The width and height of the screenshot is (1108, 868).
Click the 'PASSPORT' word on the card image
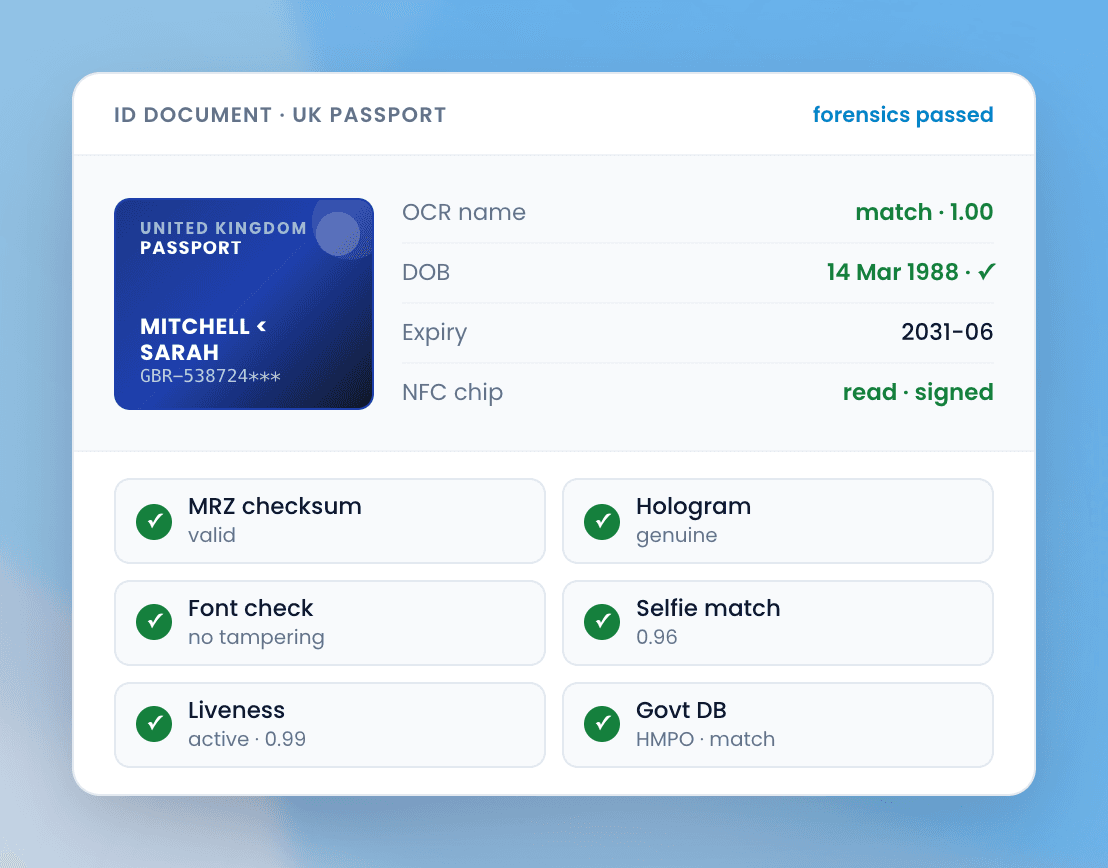[191, 247]
